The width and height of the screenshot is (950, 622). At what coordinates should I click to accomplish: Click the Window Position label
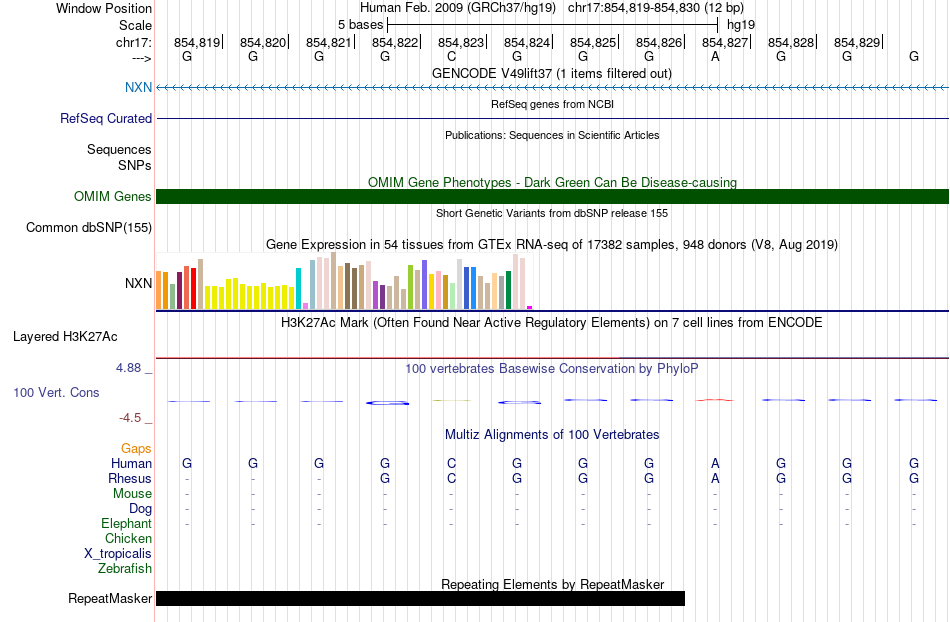(104, 8)
